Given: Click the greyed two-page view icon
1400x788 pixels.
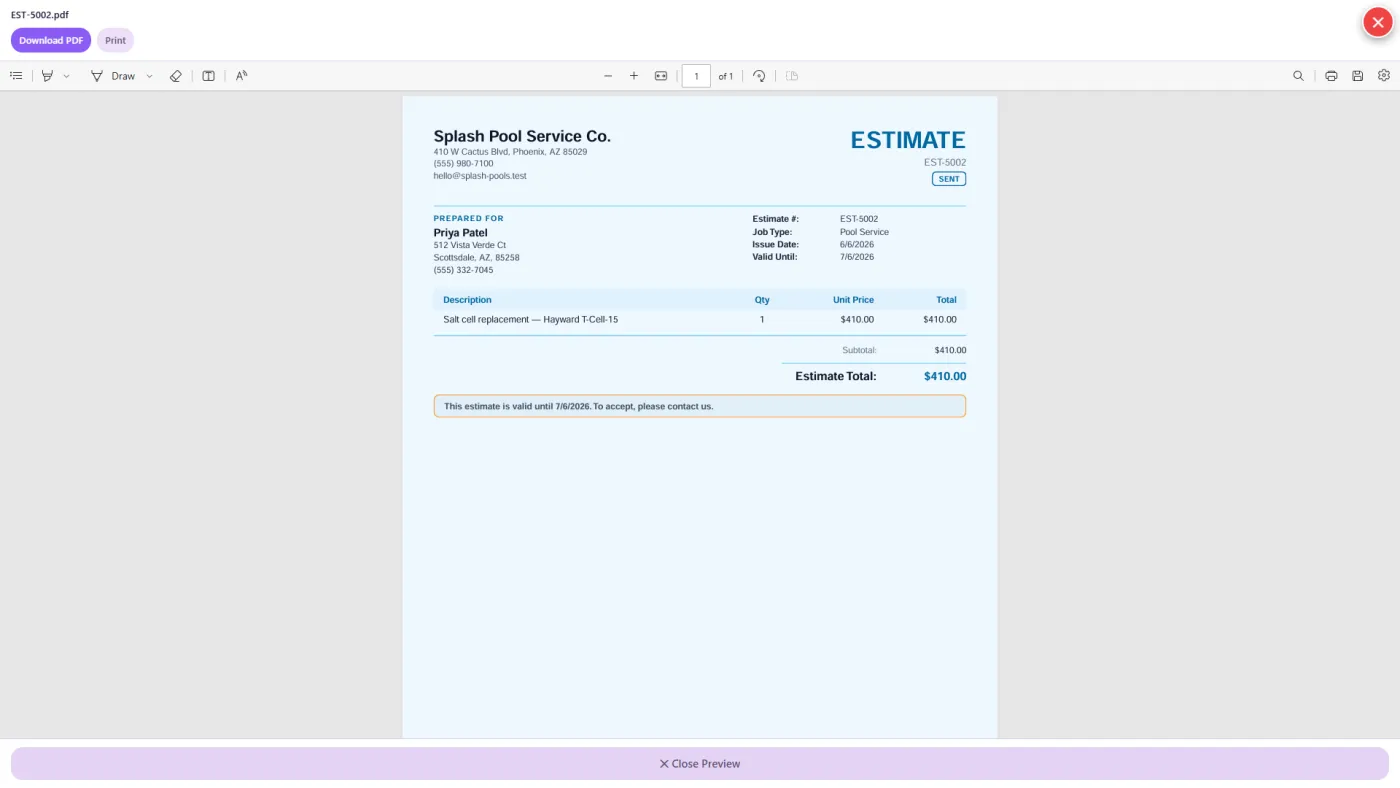Looking at the screenshot, I should coord(792,76).
